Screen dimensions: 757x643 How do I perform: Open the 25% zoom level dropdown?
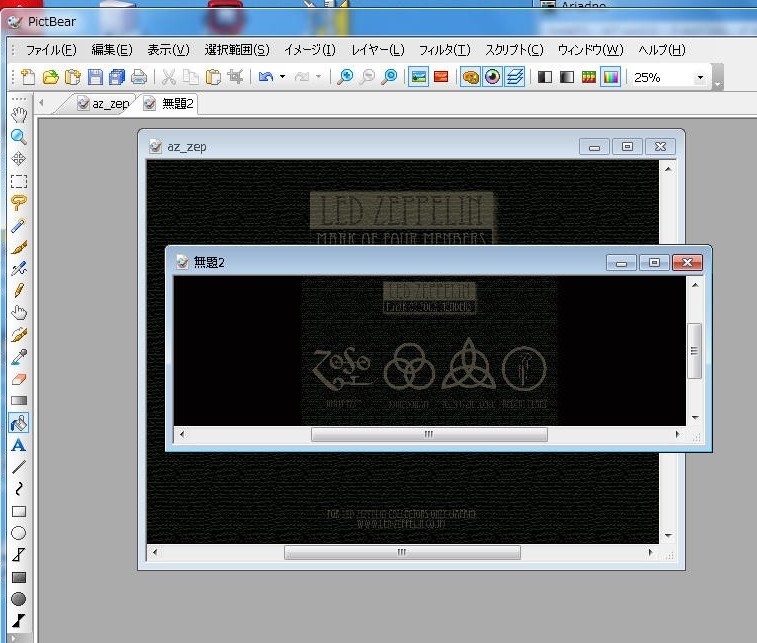pos(701,78)
